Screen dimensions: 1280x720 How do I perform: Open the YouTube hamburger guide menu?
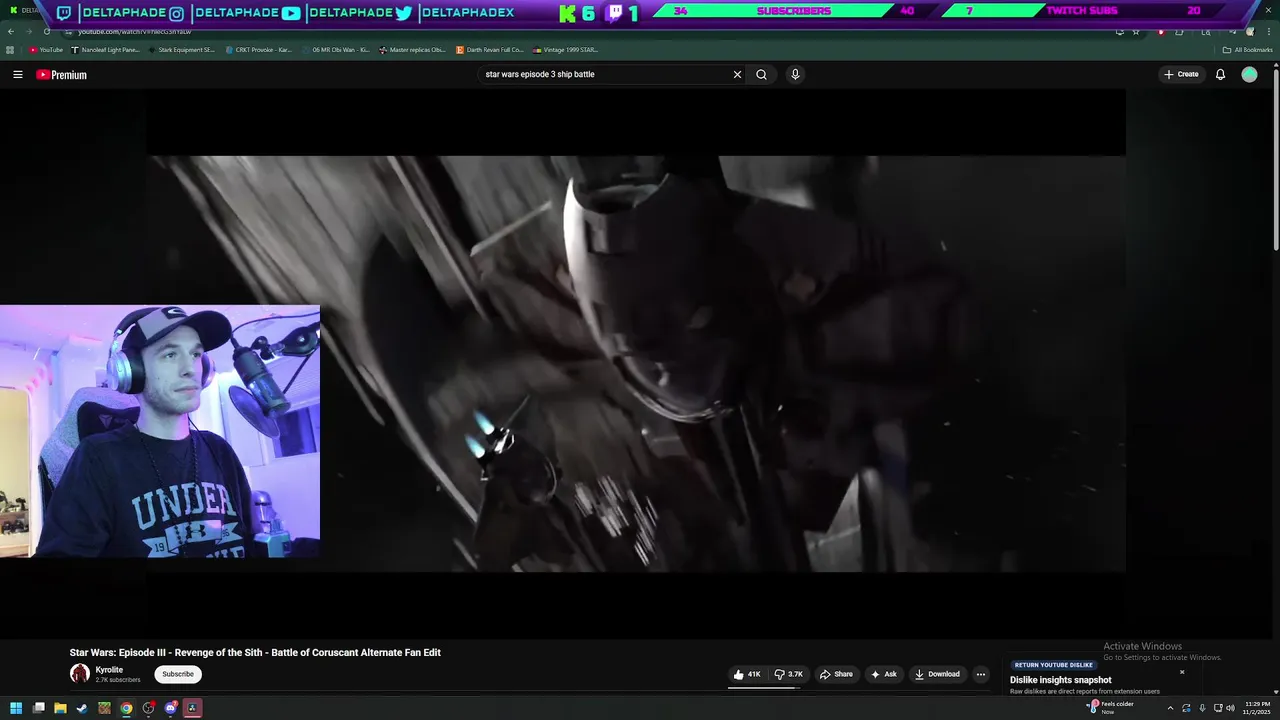18,74
